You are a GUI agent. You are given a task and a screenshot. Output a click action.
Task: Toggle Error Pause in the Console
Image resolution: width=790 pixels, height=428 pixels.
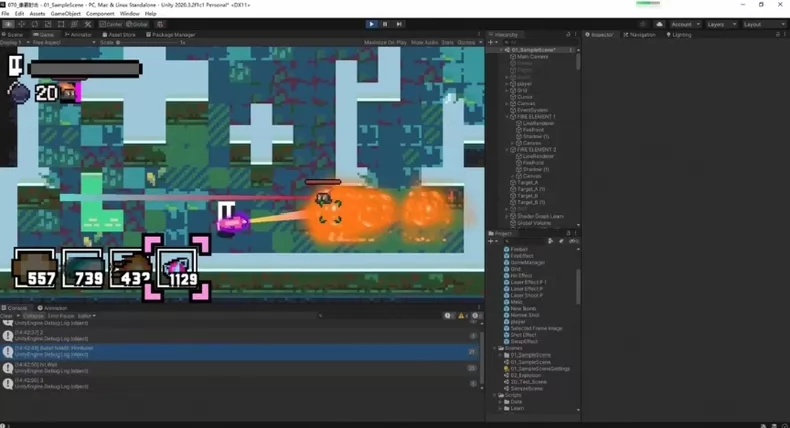[61, 316]
